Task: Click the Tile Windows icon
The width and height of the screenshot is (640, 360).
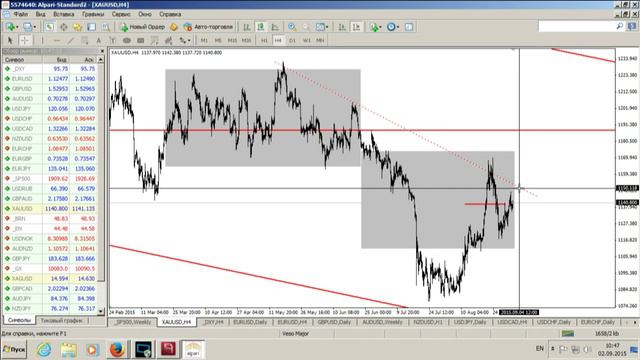Action: [320, 27]
